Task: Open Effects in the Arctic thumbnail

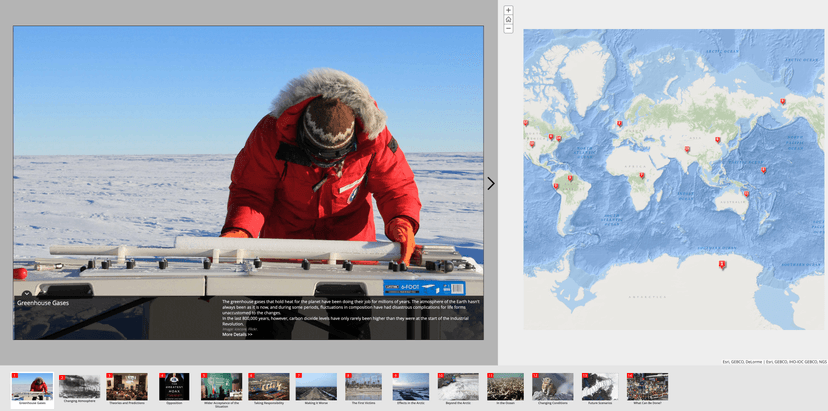Action: tap(410, 387)
